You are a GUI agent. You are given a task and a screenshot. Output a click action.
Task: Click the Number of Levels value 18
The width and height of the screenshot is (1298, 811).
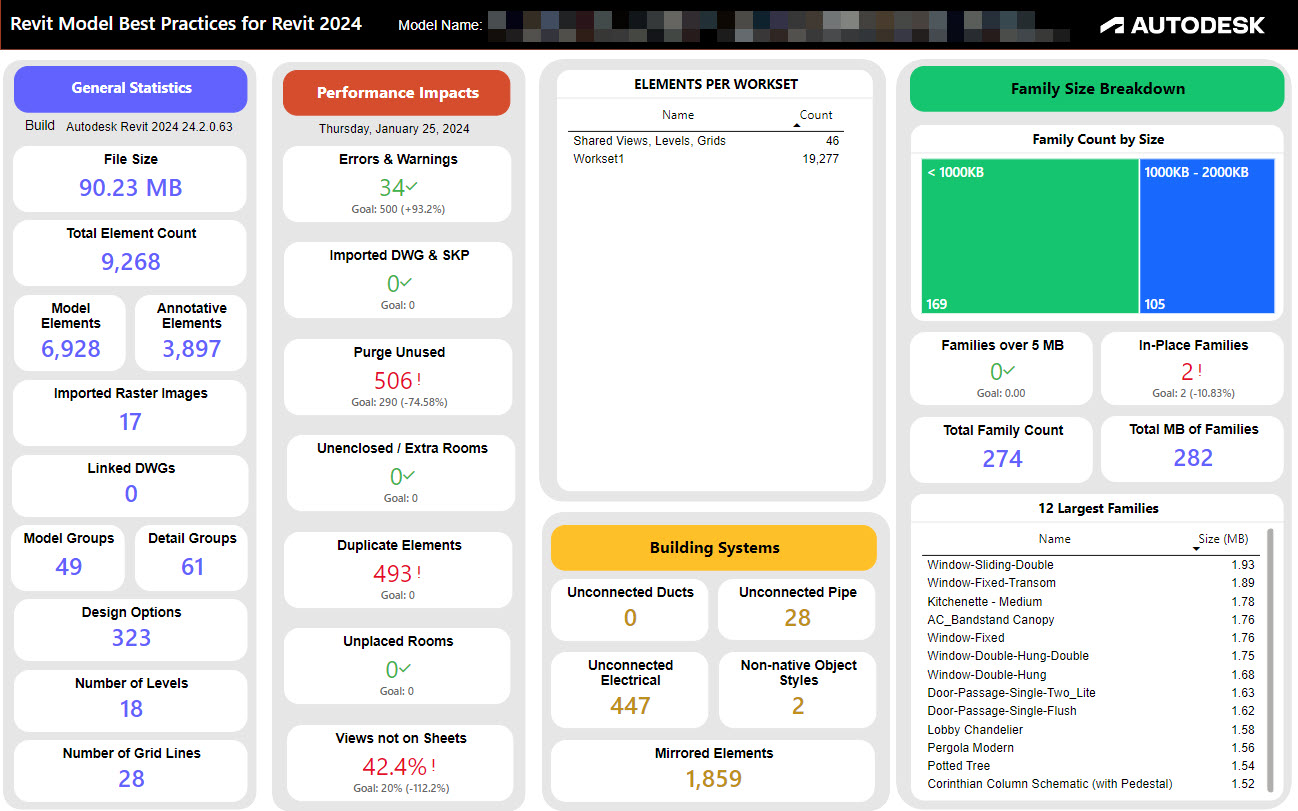(131, 709)
